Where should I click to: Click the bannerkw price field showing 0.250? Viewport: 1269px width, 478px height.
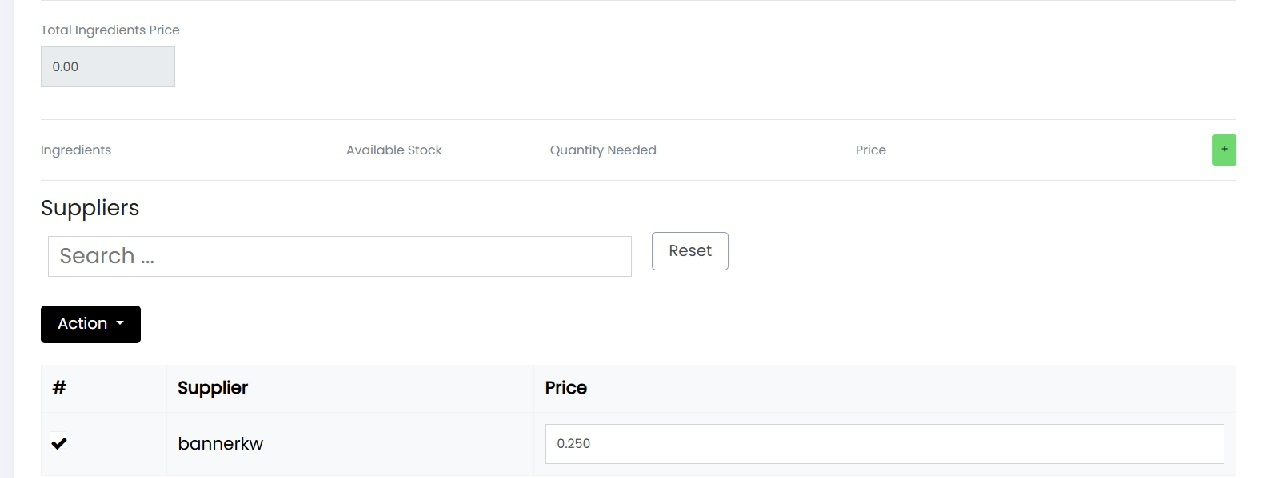click(x=883, y=444)
